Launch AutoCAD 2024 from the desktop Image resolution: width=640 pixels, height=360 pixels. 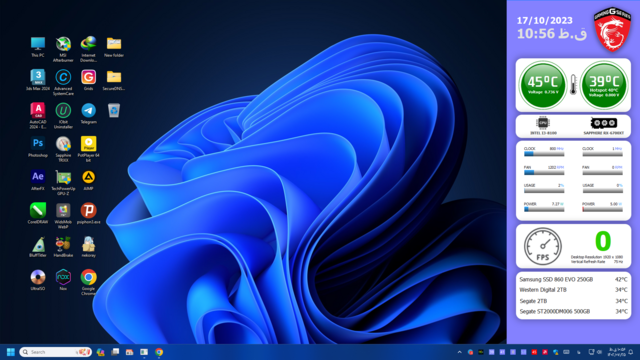click(x=38, y=116)
